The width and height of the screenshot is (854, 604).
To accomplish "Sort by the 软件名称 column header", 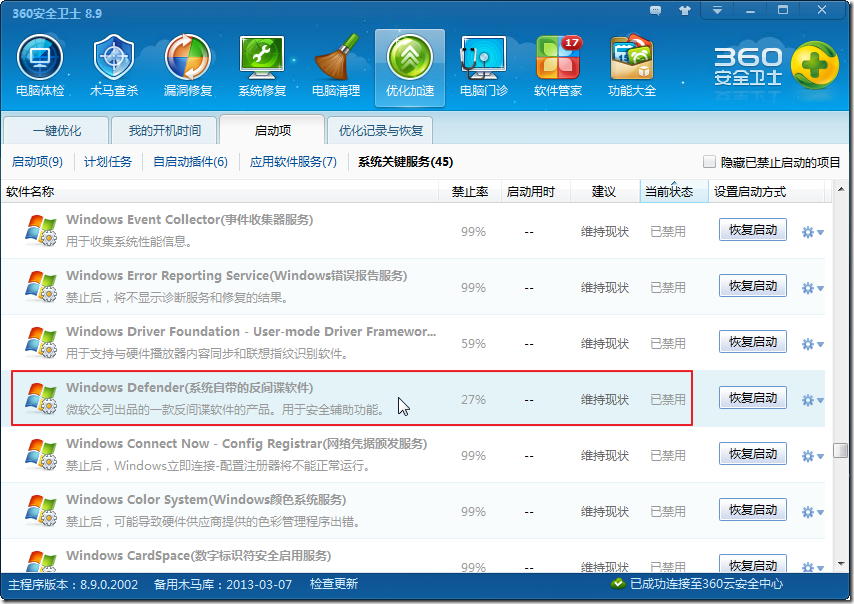I will (220, 192).
